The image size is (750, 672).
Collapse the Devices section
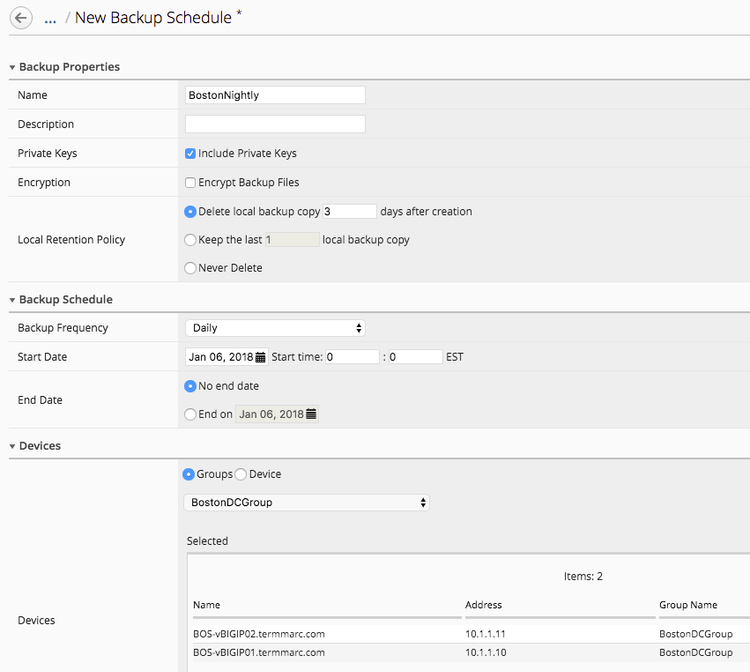(12, 446)
